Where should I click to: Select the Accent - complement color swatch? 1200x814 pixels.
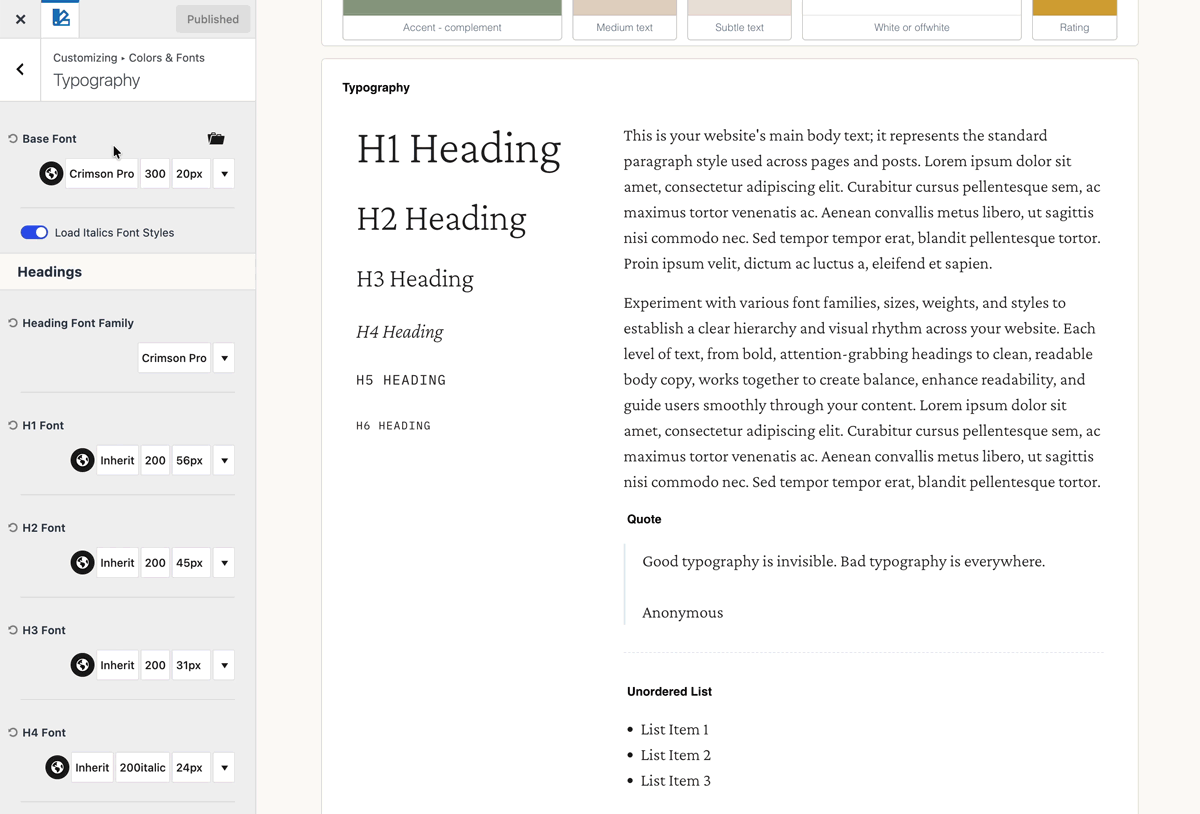tap(452, 19)
